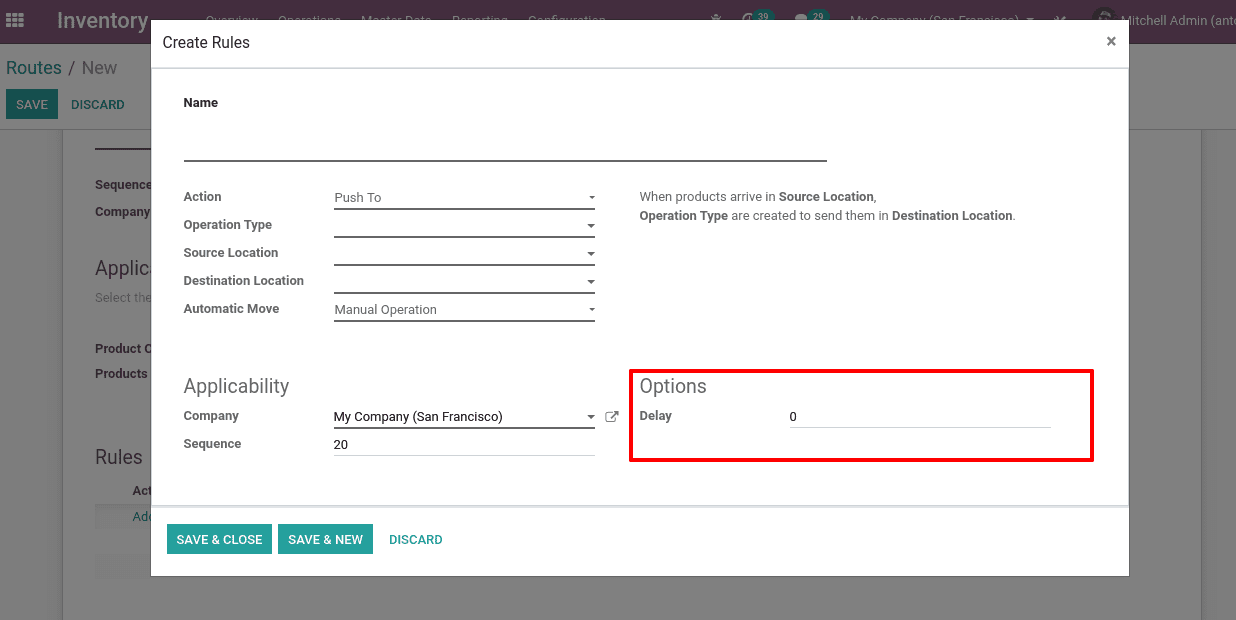Go back via Routes breadcrumb link
1236x620 pixels.
(34, 68)
